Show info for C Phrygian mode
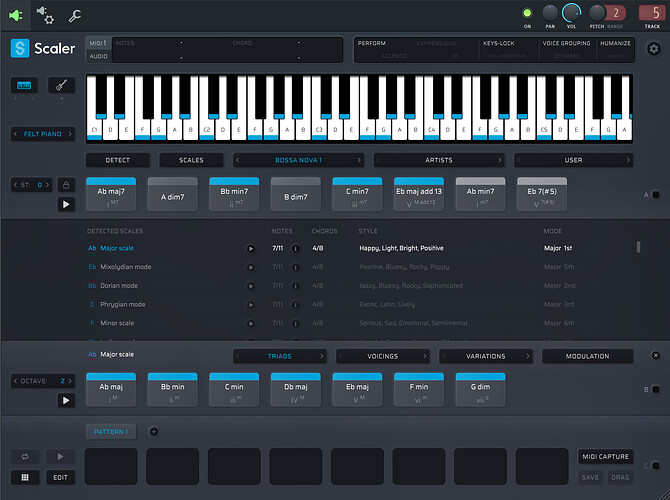670x500 pixels. tap(295, 305)
